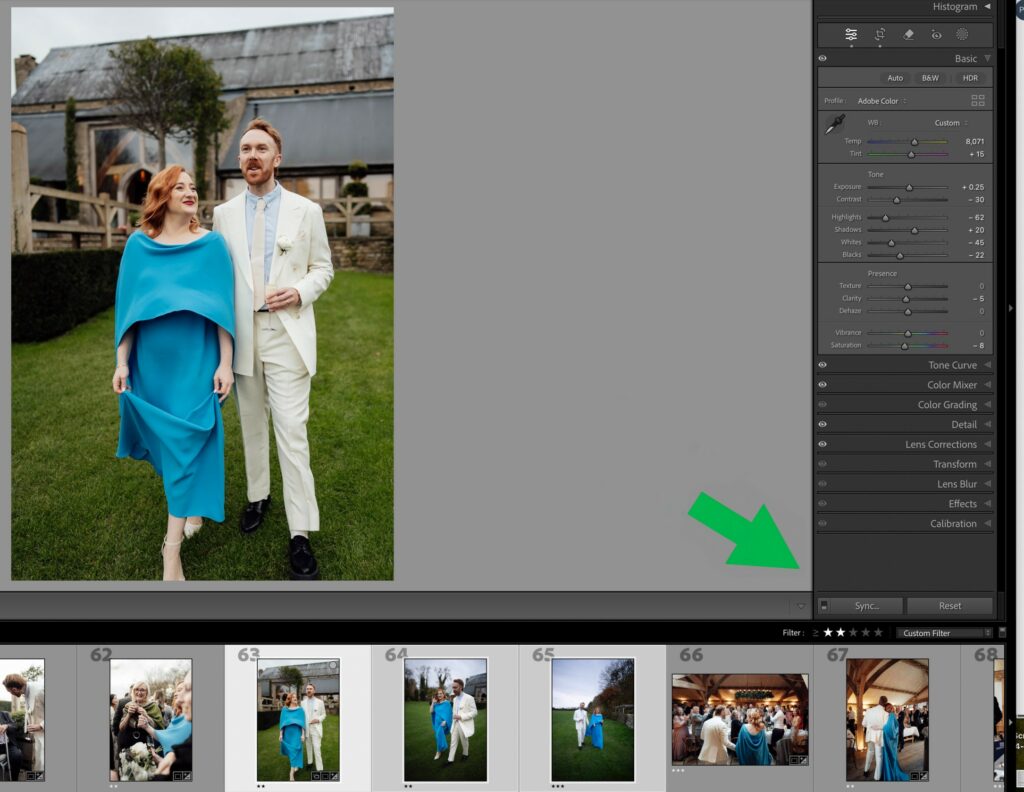1024x792 pixels.
Task: Open the Profile browser grid icon
Action: click(x=977, y=100)
